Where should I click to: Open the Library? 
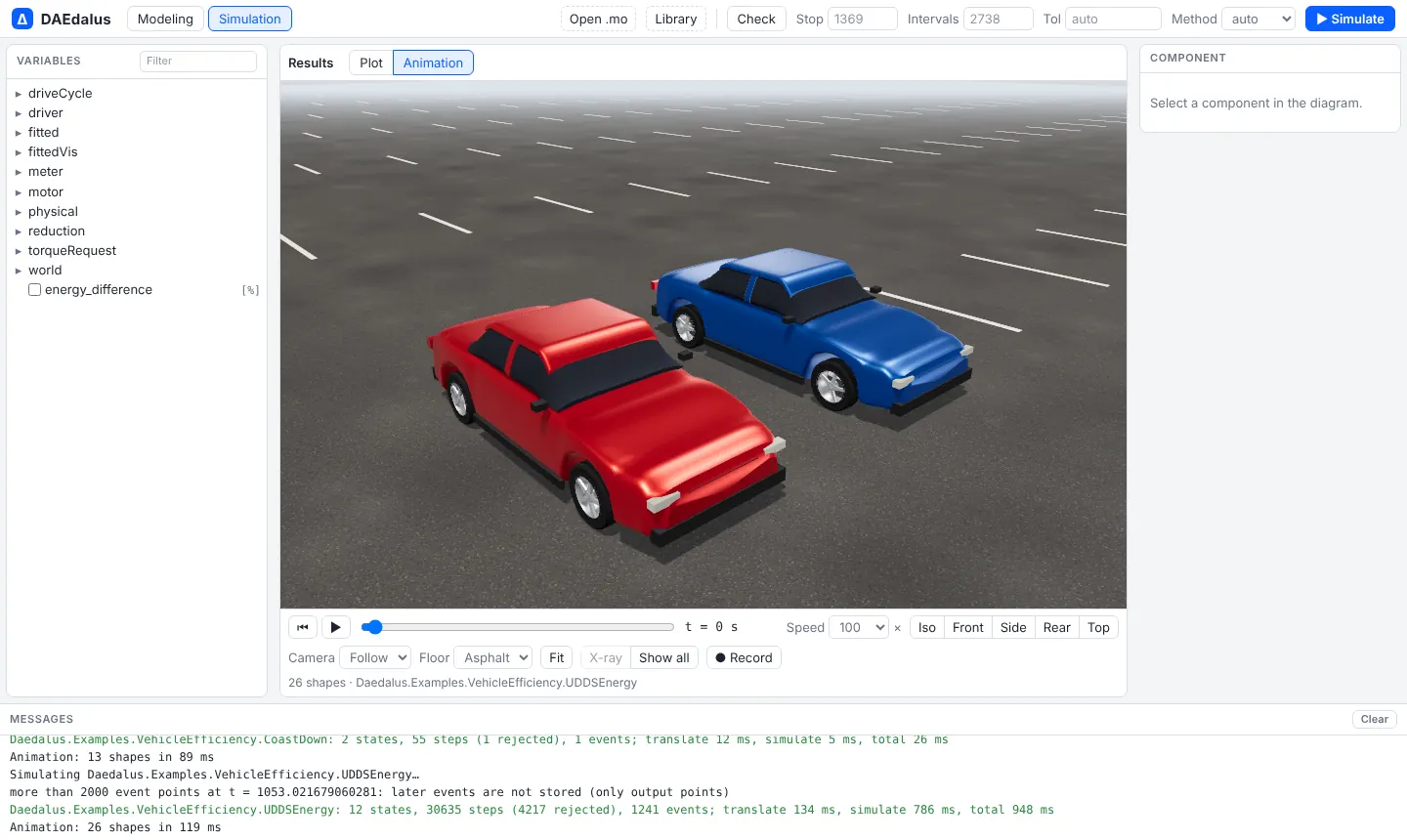[x=676, y=19]
